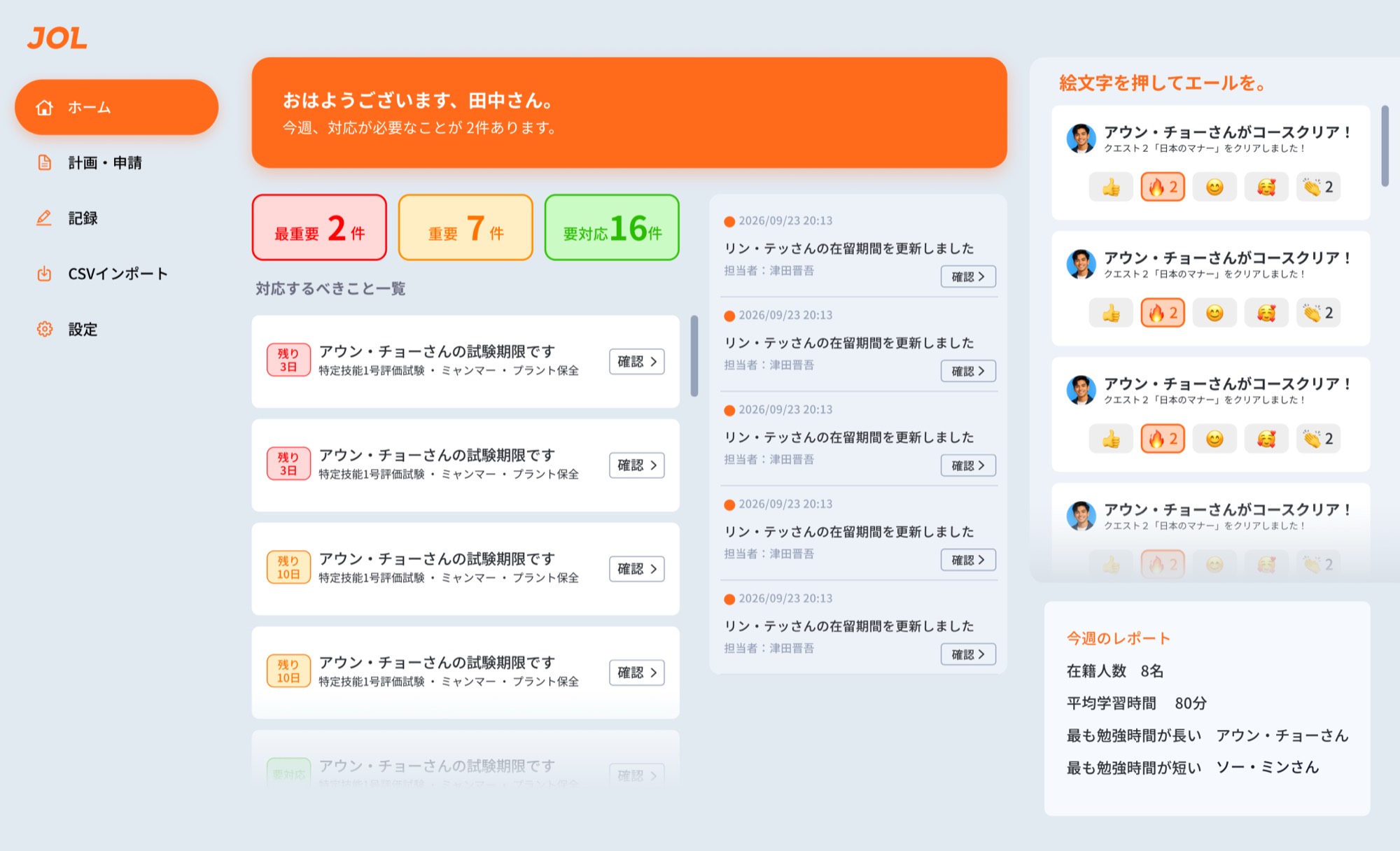
Task: Click the orange greeting banner おはようございます
Action: tap(629, 113)
